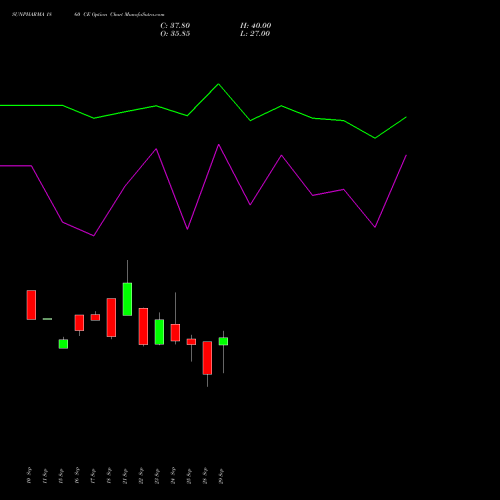
Task: Click the green candle above 23 Sep
Action: click(x=159, y=332)
